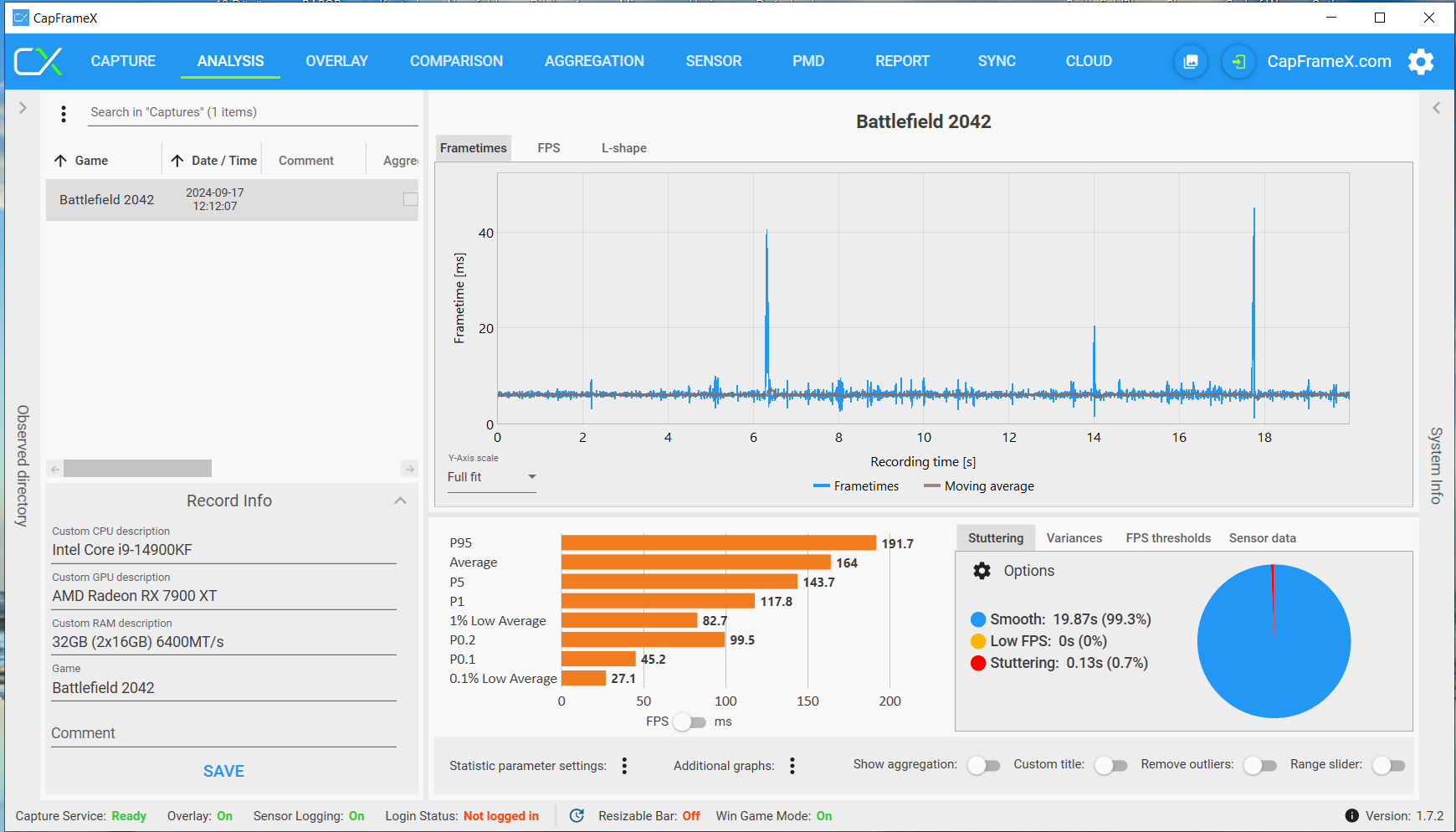Toggle the FPS / ms unit switch
This screenshot has height=832, width=1456.
coord(690,722)
